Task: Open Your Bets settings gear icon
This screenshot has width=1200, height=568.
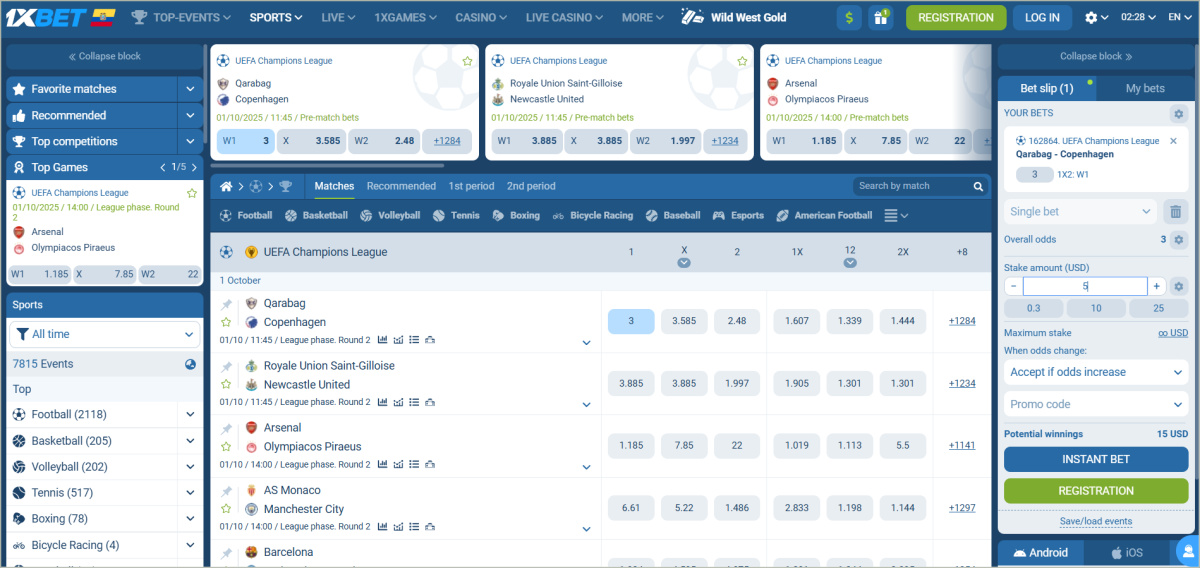Action: point(1178,114)
